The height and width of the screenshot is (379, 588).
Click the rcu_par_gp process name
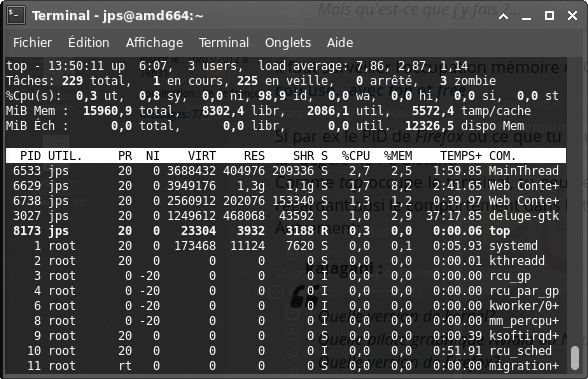coord(524,292)
